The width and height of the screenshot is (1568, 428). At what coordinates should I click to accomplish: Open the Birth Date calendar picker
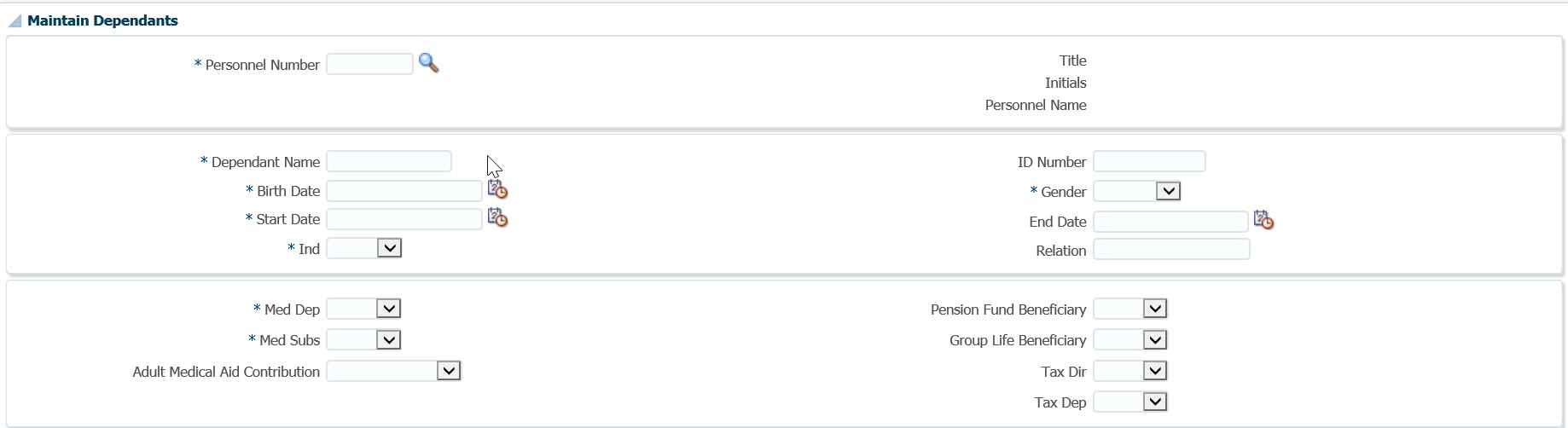pyautogui.click(x=497, y=189)
